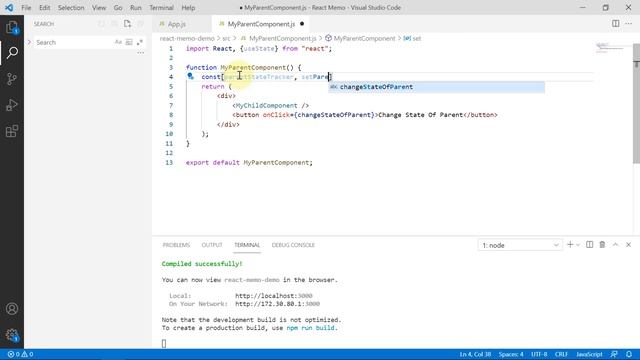The image size is (640, 360).
Task: Open the terminal selector dropdown '1: node'
Action: pyautogui.click(x=520, y=245)
